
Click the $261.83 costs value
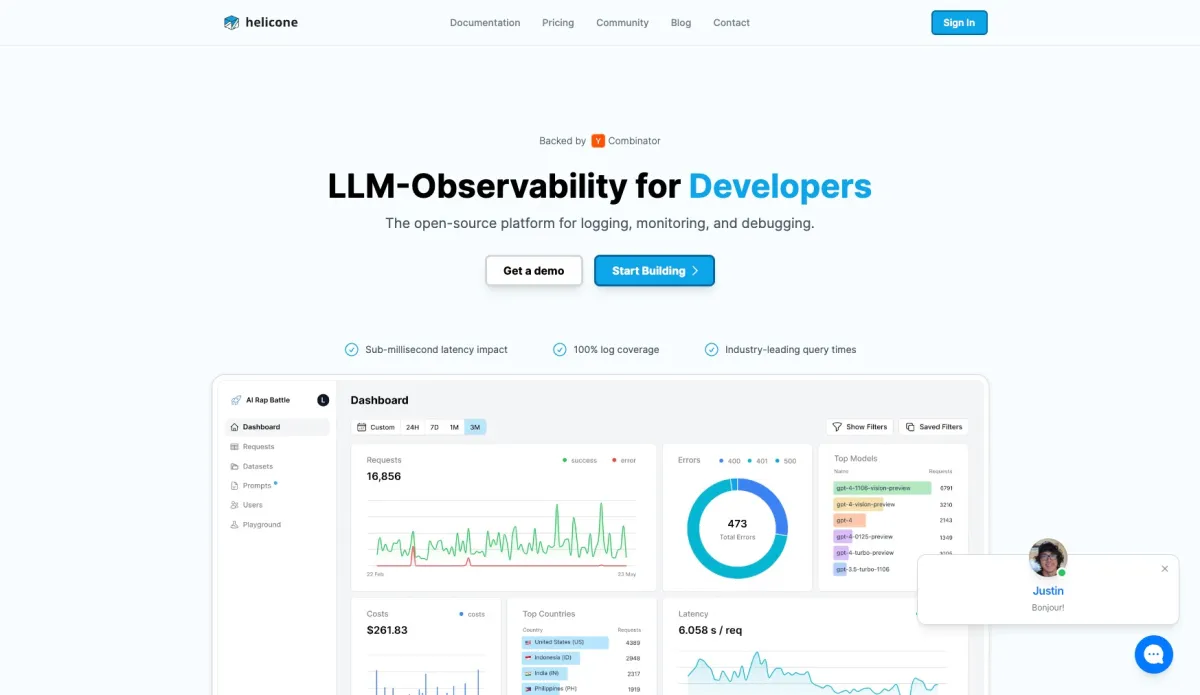click(x=387, y=630)
